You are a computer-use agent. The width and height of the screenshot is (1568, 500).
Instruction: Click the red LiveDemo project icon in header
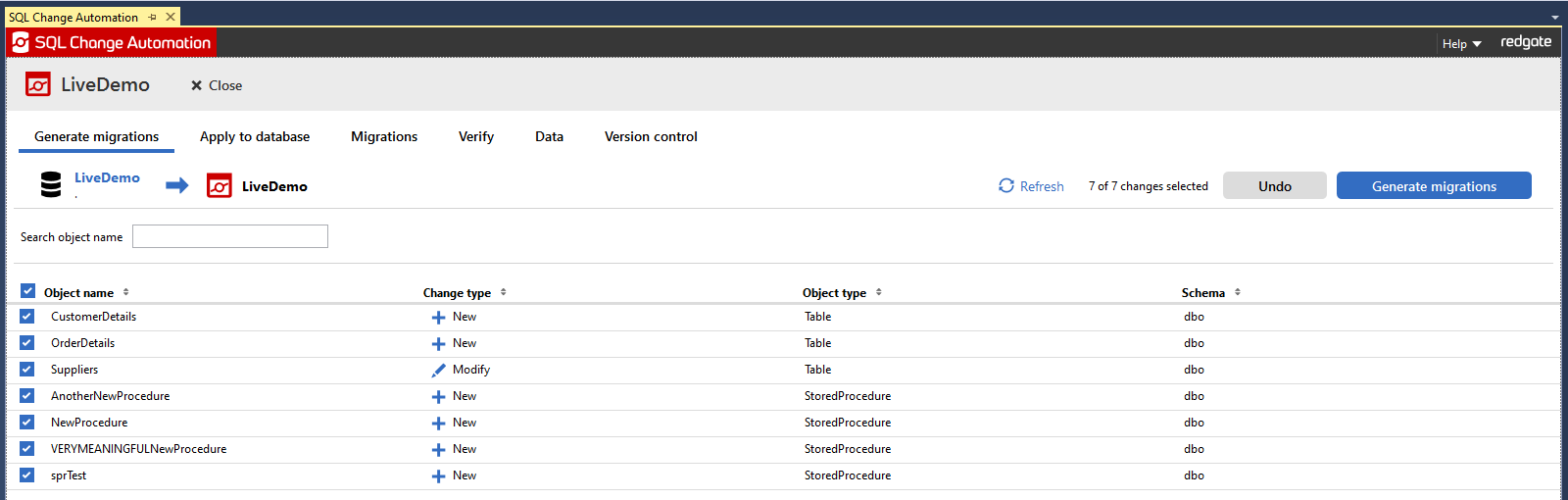click(x=38, y=85)
